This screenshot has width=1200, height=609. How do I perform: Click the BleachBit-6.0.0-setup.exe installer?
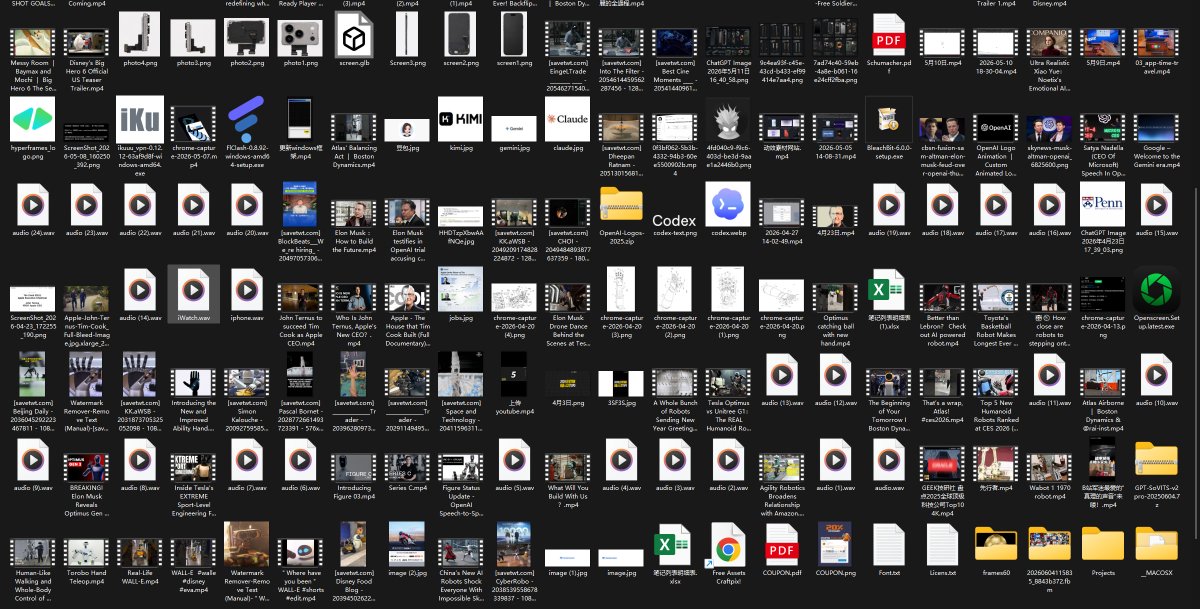pos(889,120)
